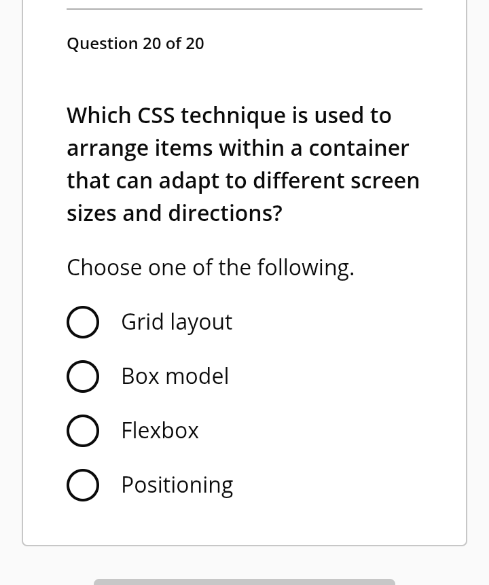The image size is (489, 585).
Task: Click the word 'following' in the instruction
Action: click(306, 268)
